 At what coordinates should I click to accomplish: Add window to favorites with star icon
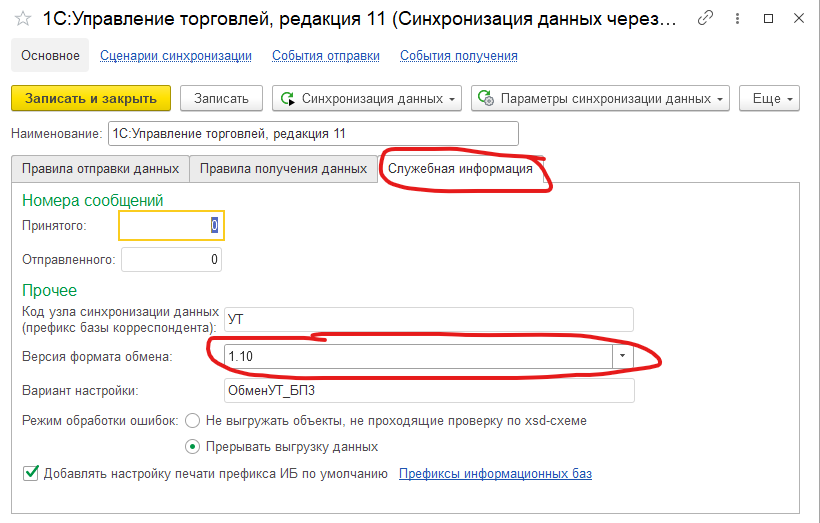point(23,19)
